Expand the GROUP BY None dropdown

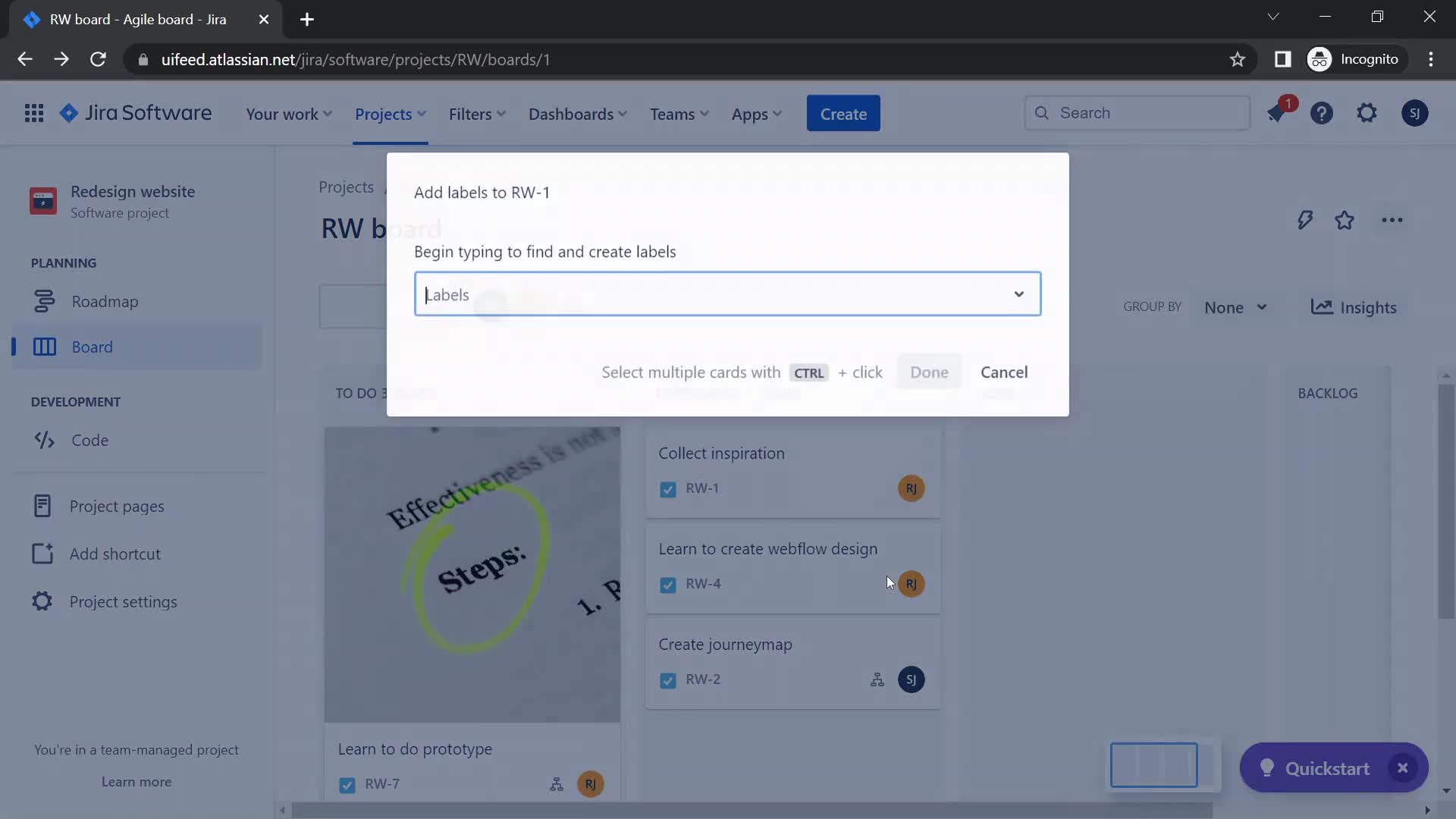pos(1234,307)
